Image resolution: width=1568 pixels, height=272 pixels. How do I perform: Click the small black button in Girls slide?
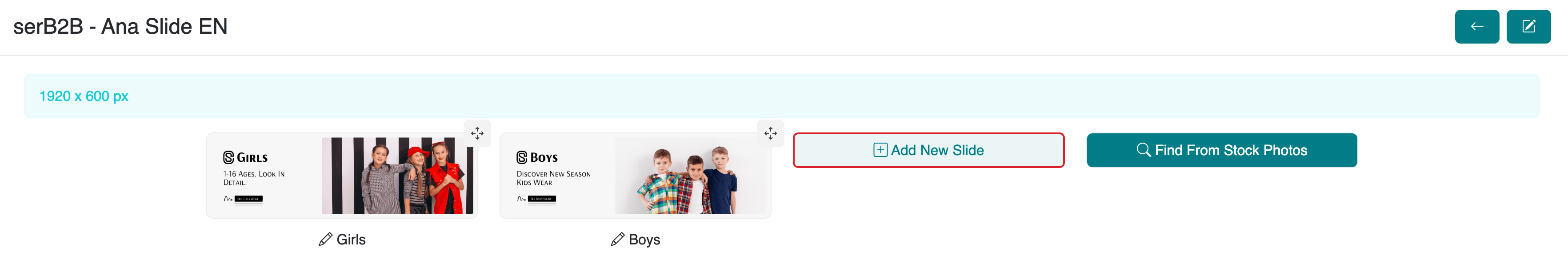pyautogui.click(x=248, y=199)
